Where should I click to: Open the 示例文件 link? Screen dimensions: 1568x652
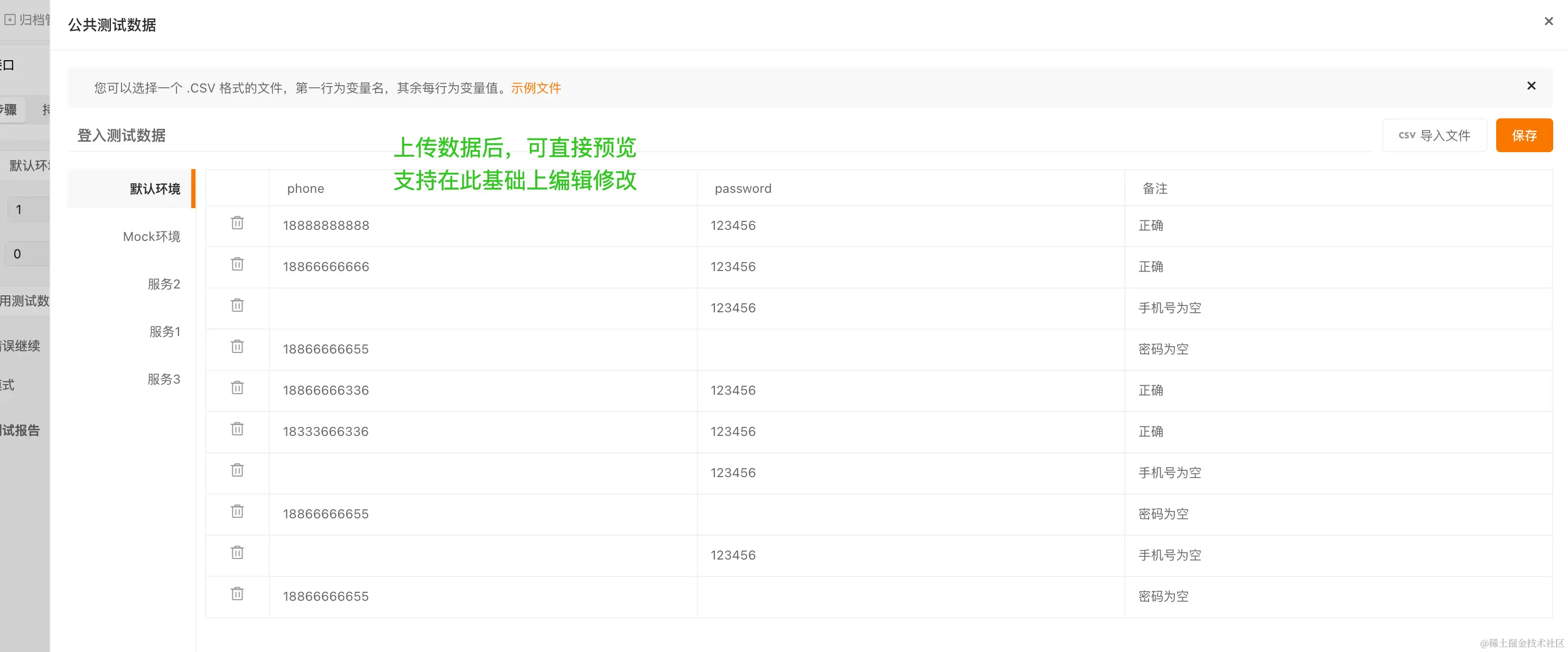click(536, 88)
